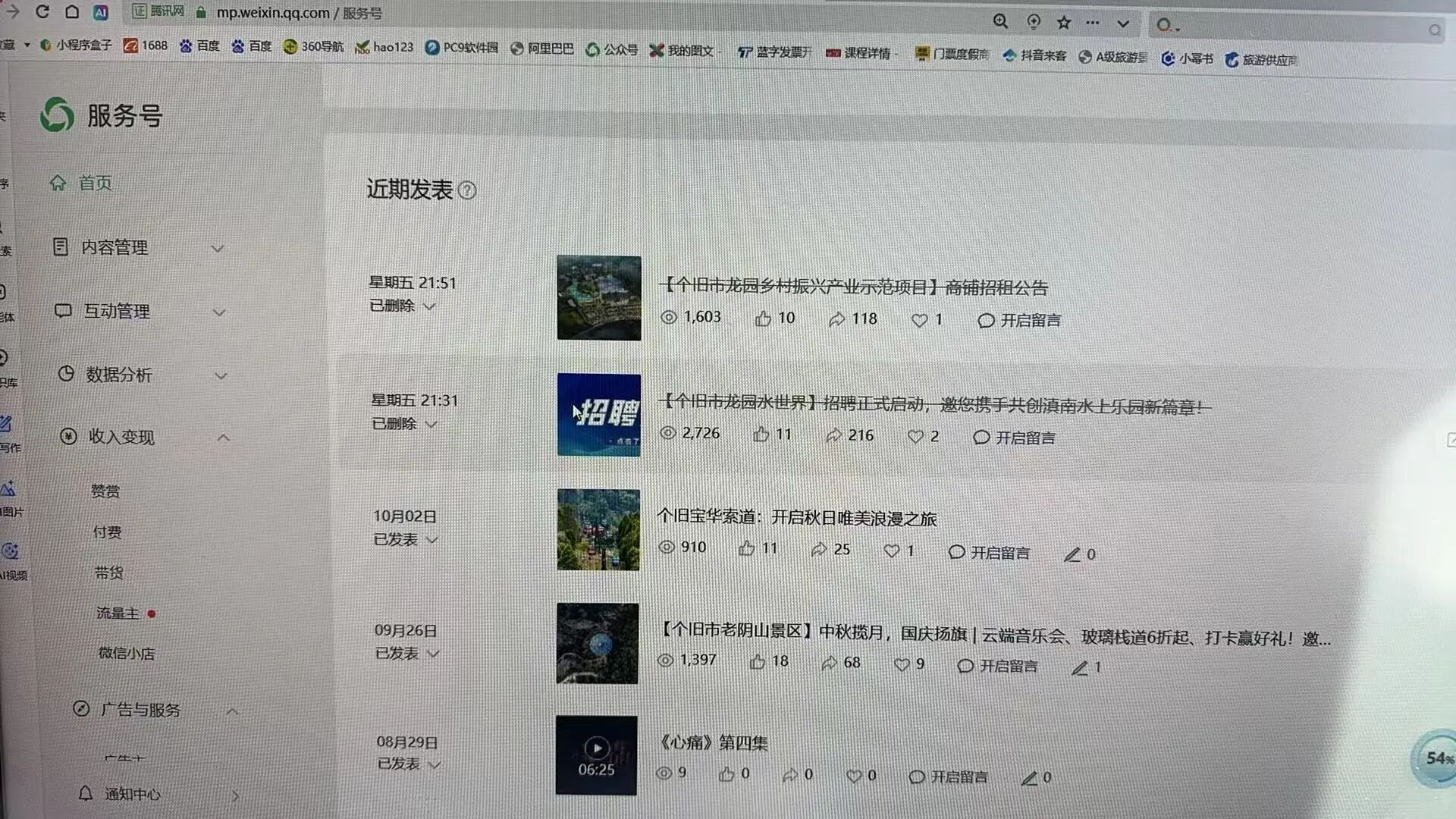
Task: Toggle 开启留言 on 个旧宝华索道 article
Action: pyautogui.click(x=989, y=553)
